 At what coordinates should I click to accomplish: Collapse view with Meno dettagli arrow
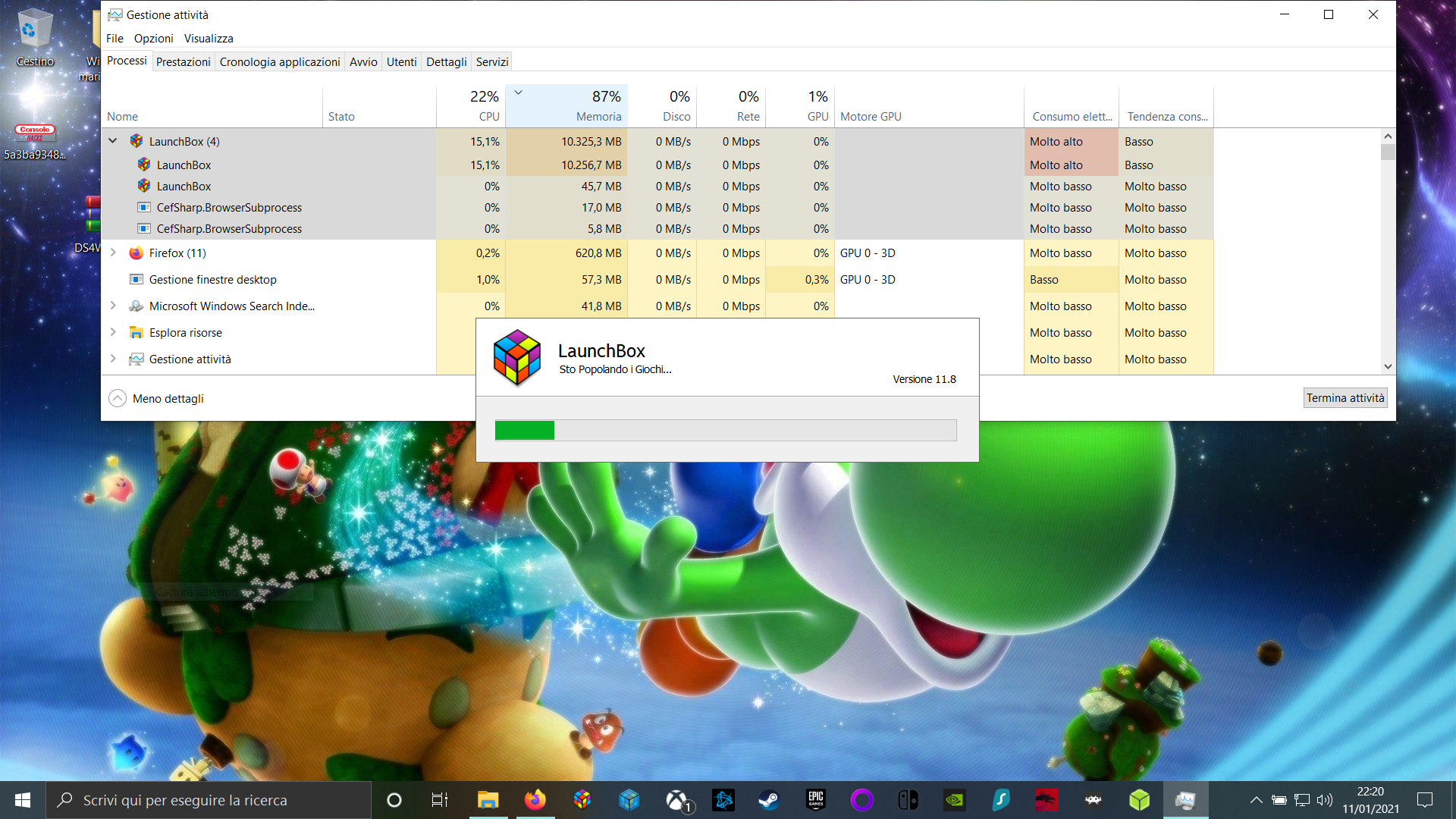point(118,399)
